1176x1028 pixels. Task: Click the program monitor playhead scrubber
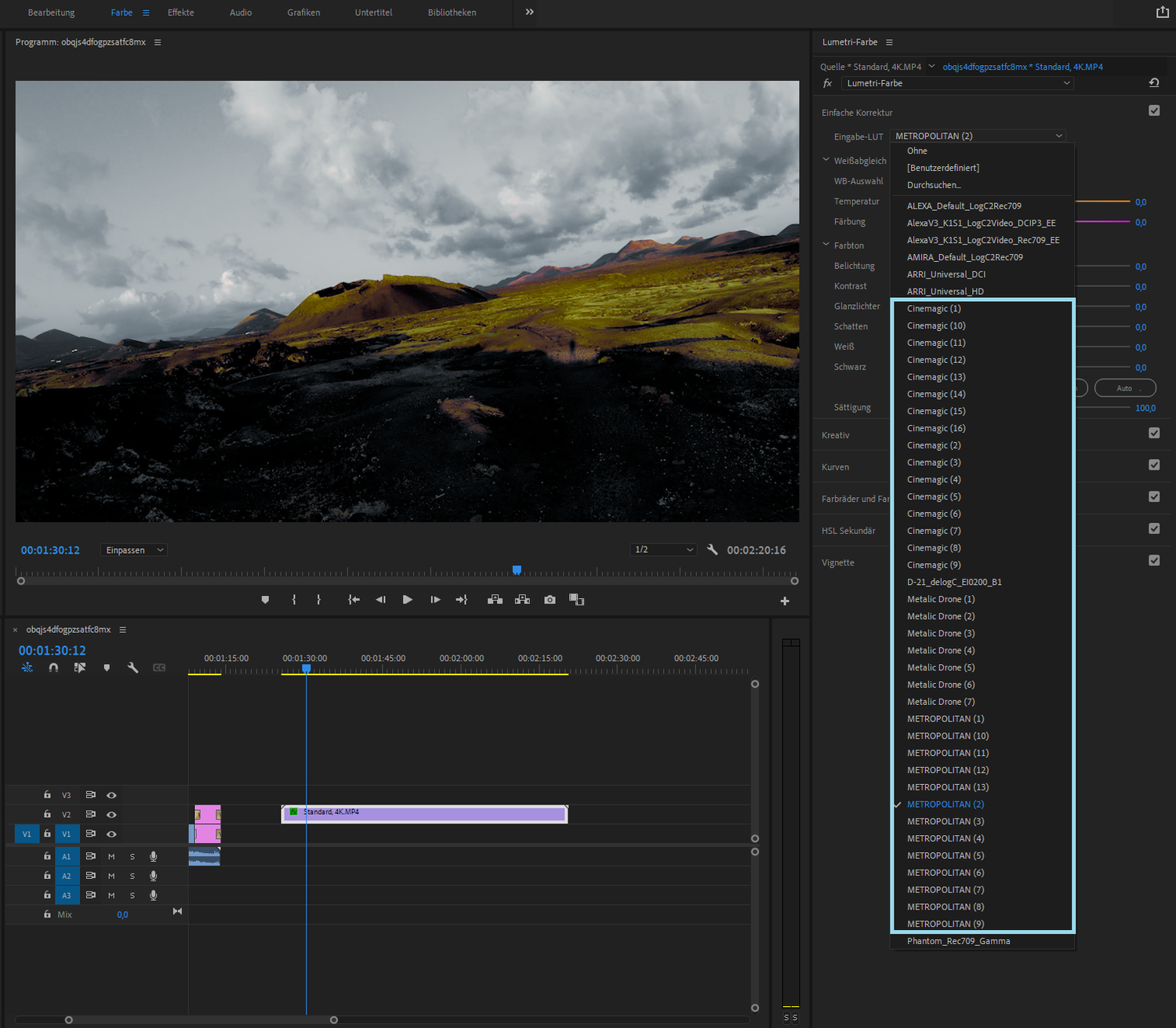point(517,570)
